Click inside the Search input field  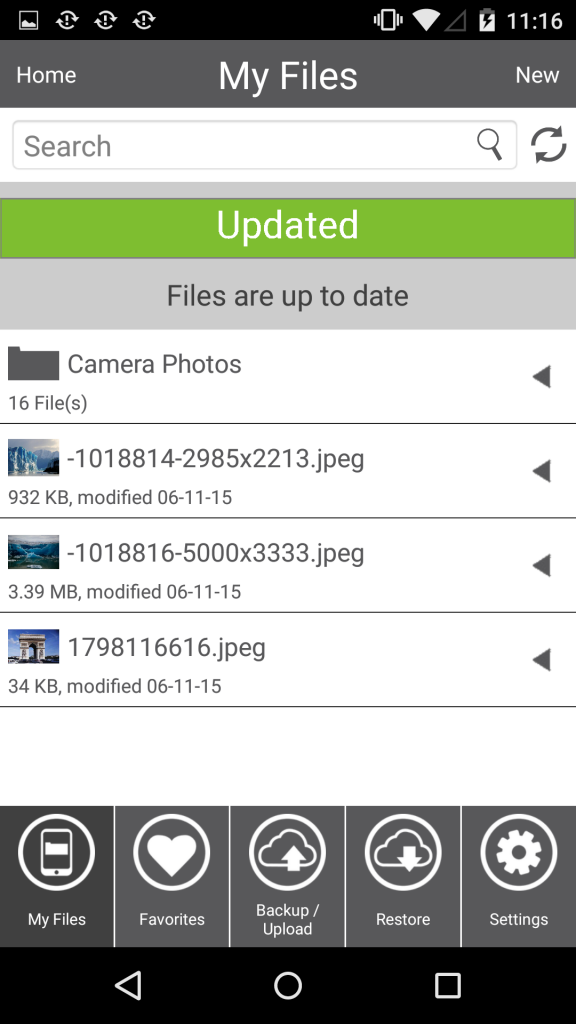coord(200,145)
